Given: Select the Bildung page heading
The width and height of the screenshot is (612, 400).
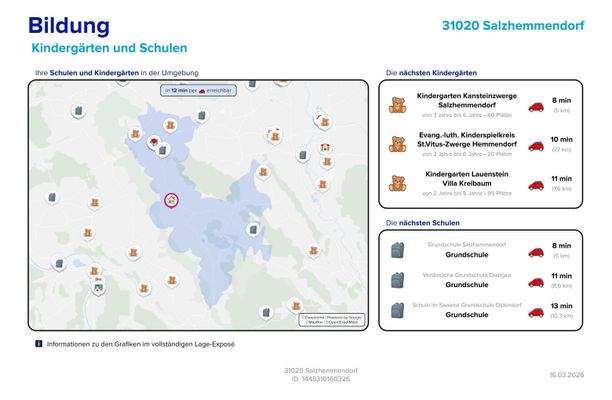Looking at the screenshot, I should [69, 26].
